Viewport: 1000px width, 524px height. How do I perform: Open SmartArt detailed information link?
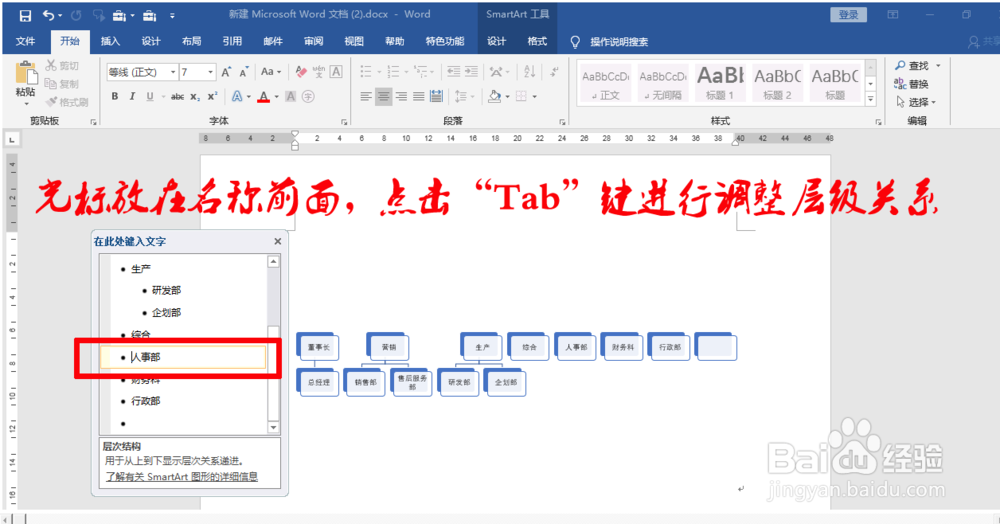182,477
